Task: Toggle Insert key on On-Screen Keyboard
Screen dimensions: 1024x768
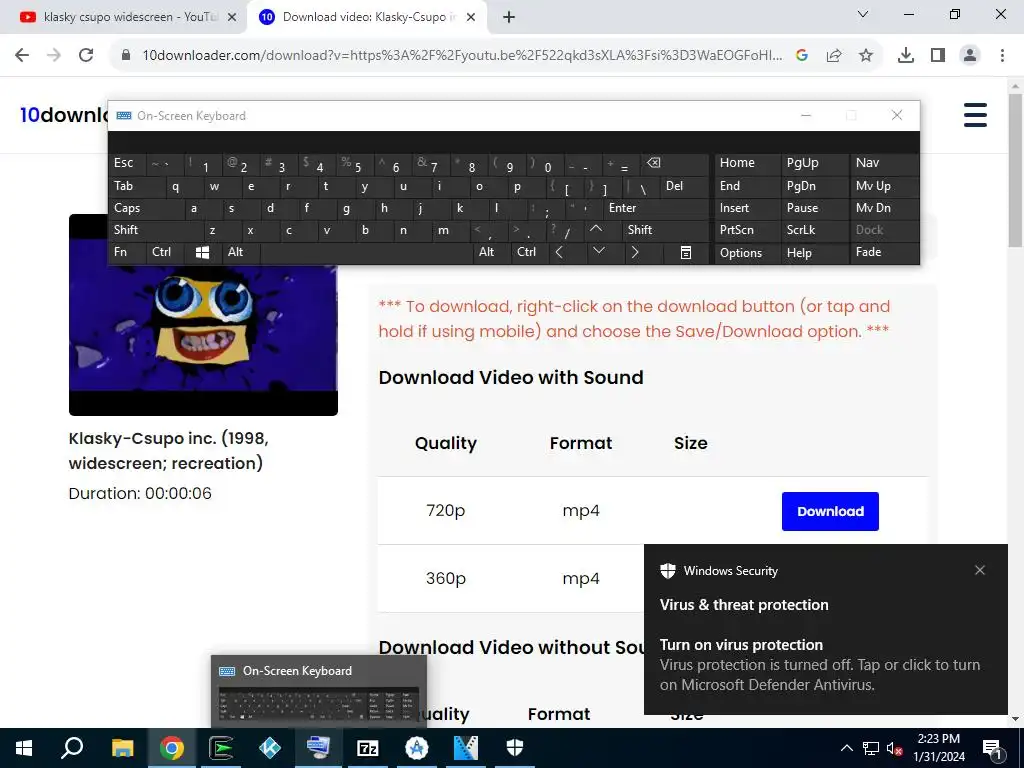Action: coord(747,208)
